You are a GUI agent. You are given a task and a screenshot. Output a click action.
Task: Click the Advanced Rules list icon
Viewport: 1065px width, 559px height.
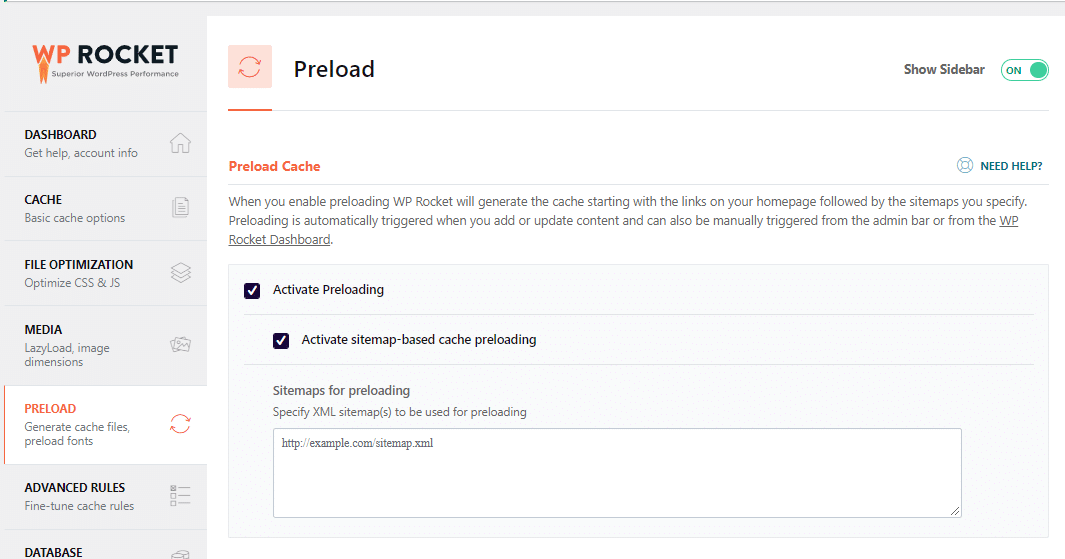180,496
